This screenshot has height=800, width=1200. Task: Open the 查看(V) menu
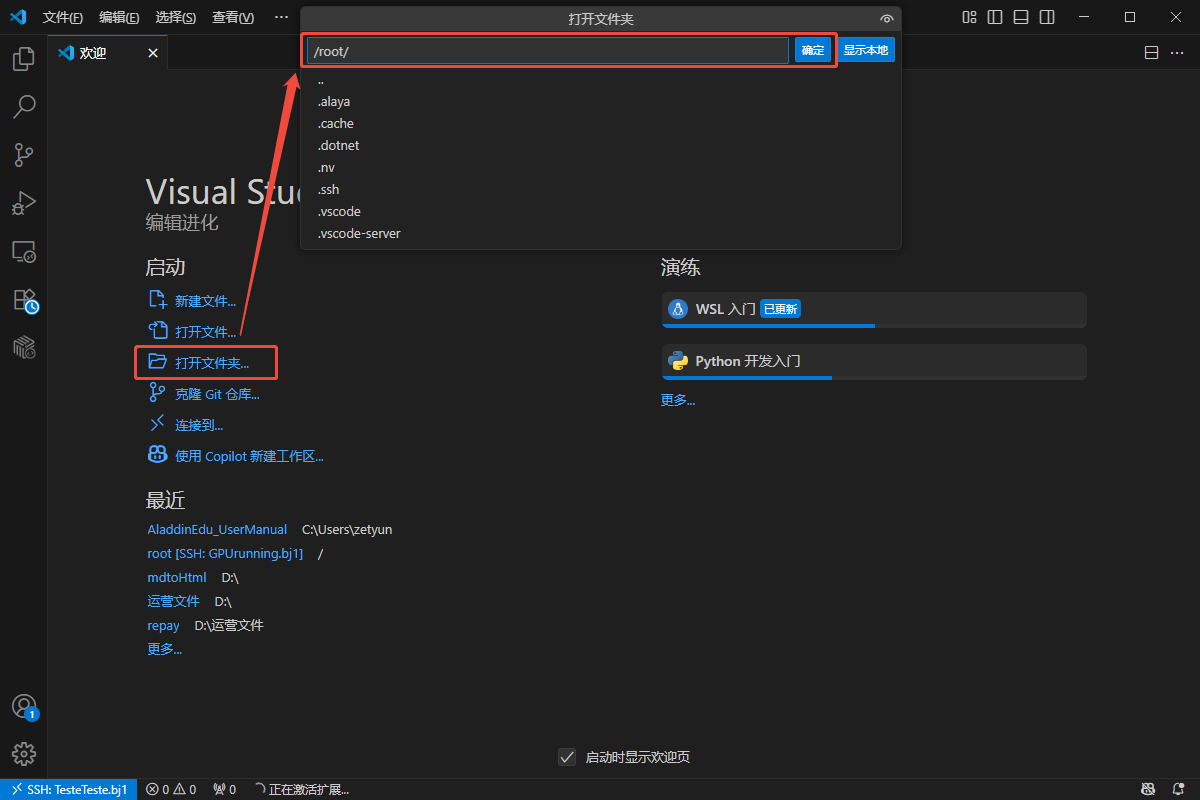[x=233, y=18]
